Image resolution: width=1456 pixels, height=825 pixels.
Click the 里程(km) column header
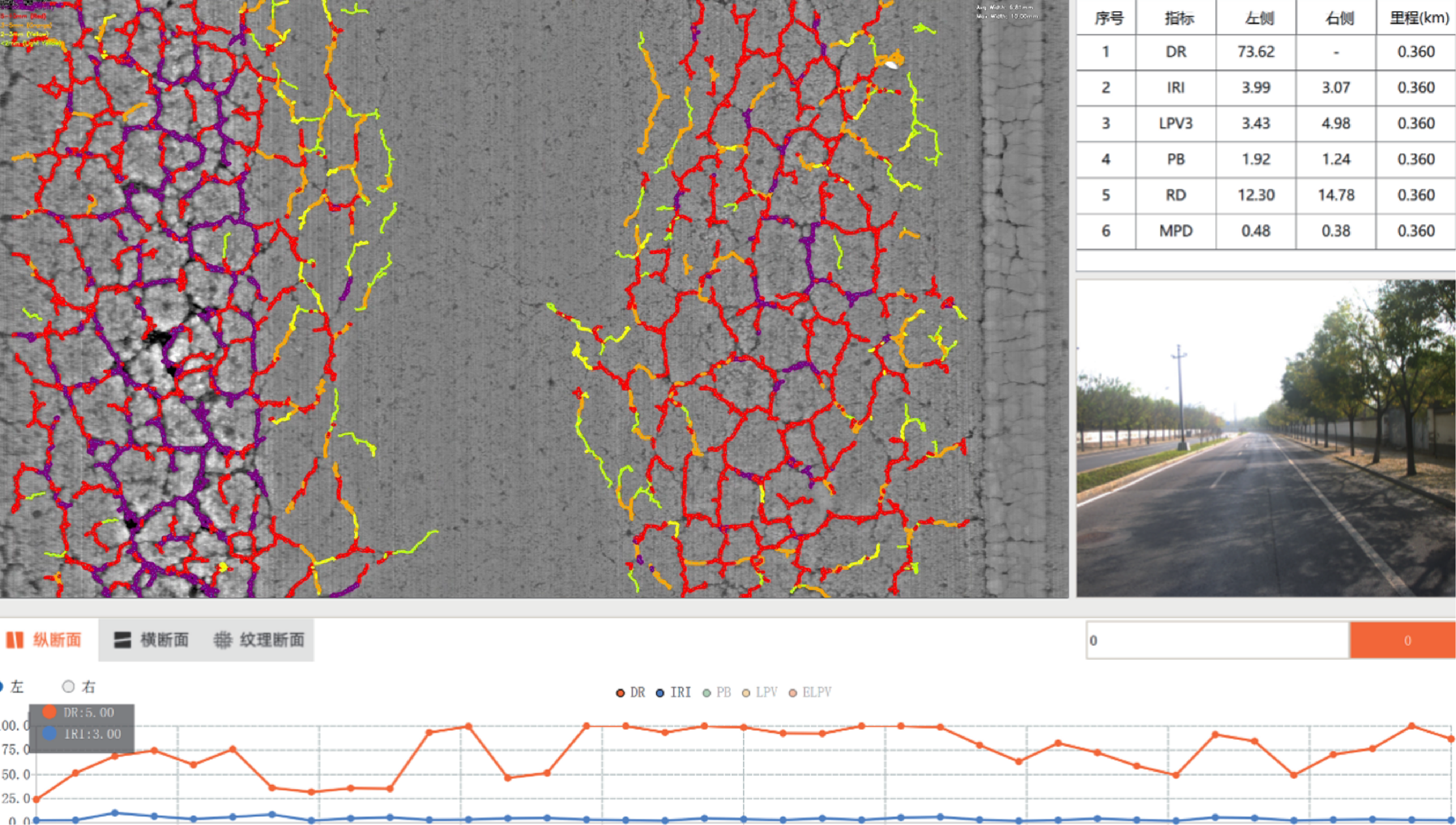pos(1419,18)
